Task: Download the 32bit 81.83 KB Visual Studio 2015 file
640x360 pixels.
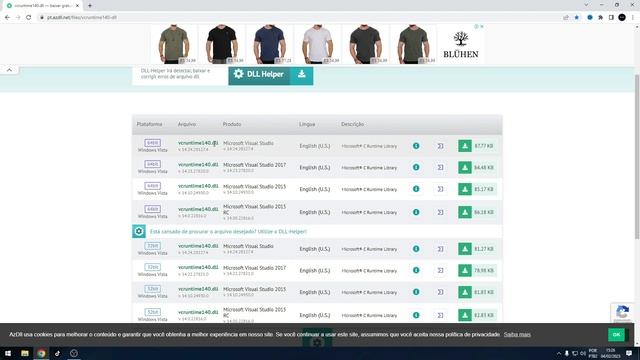Action: tap(464, 292)
